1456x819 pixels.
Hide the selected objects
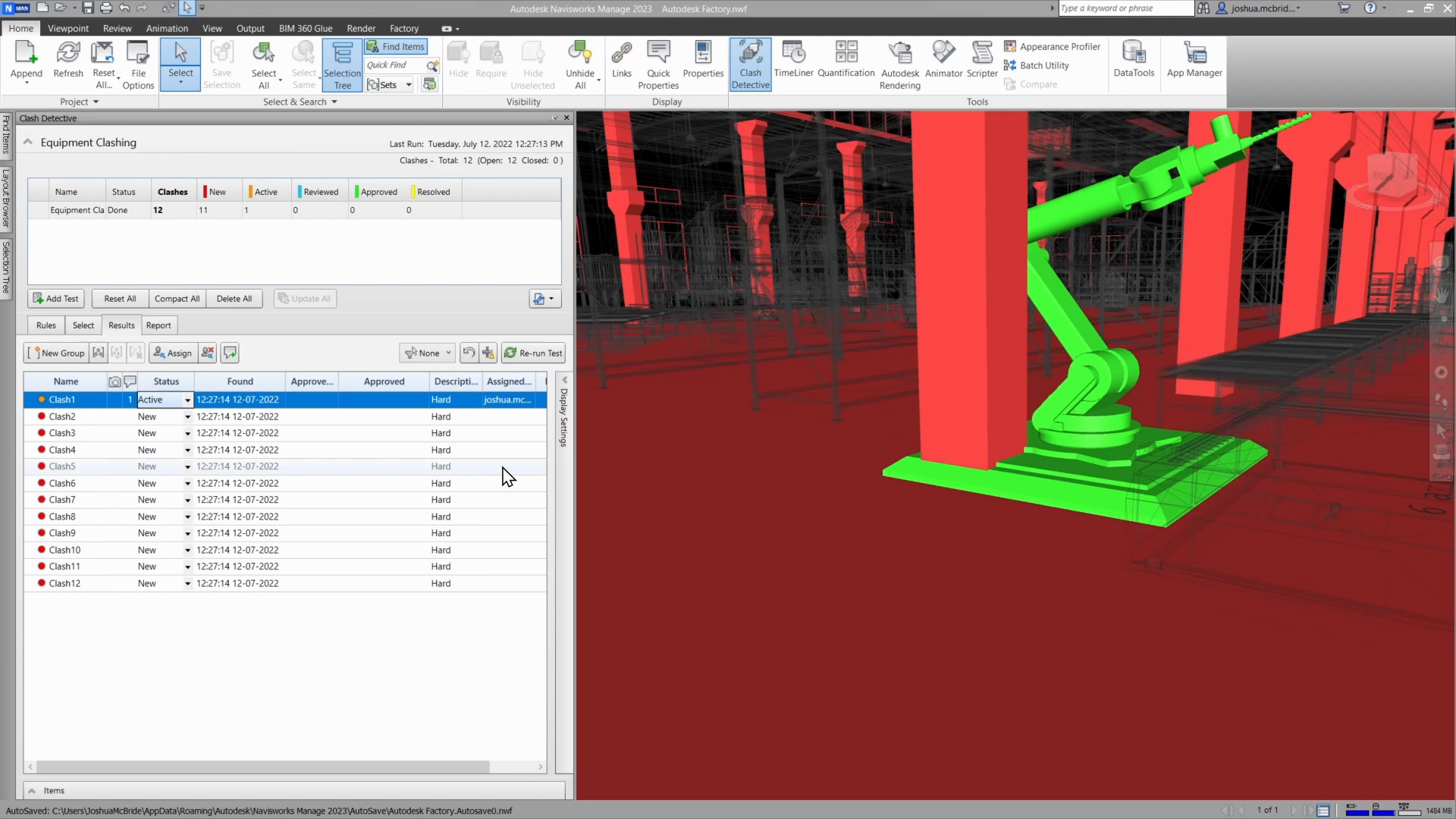click(458, 61)
